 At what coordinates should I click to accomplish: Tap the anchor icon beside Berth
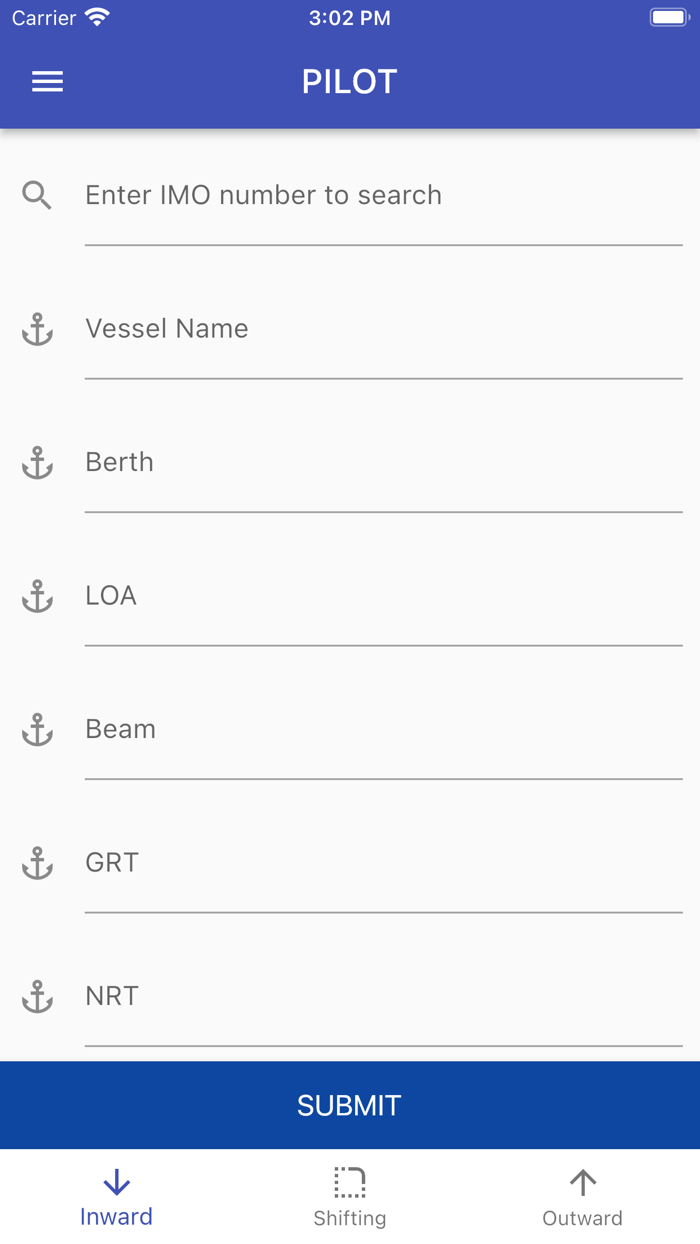37,463
